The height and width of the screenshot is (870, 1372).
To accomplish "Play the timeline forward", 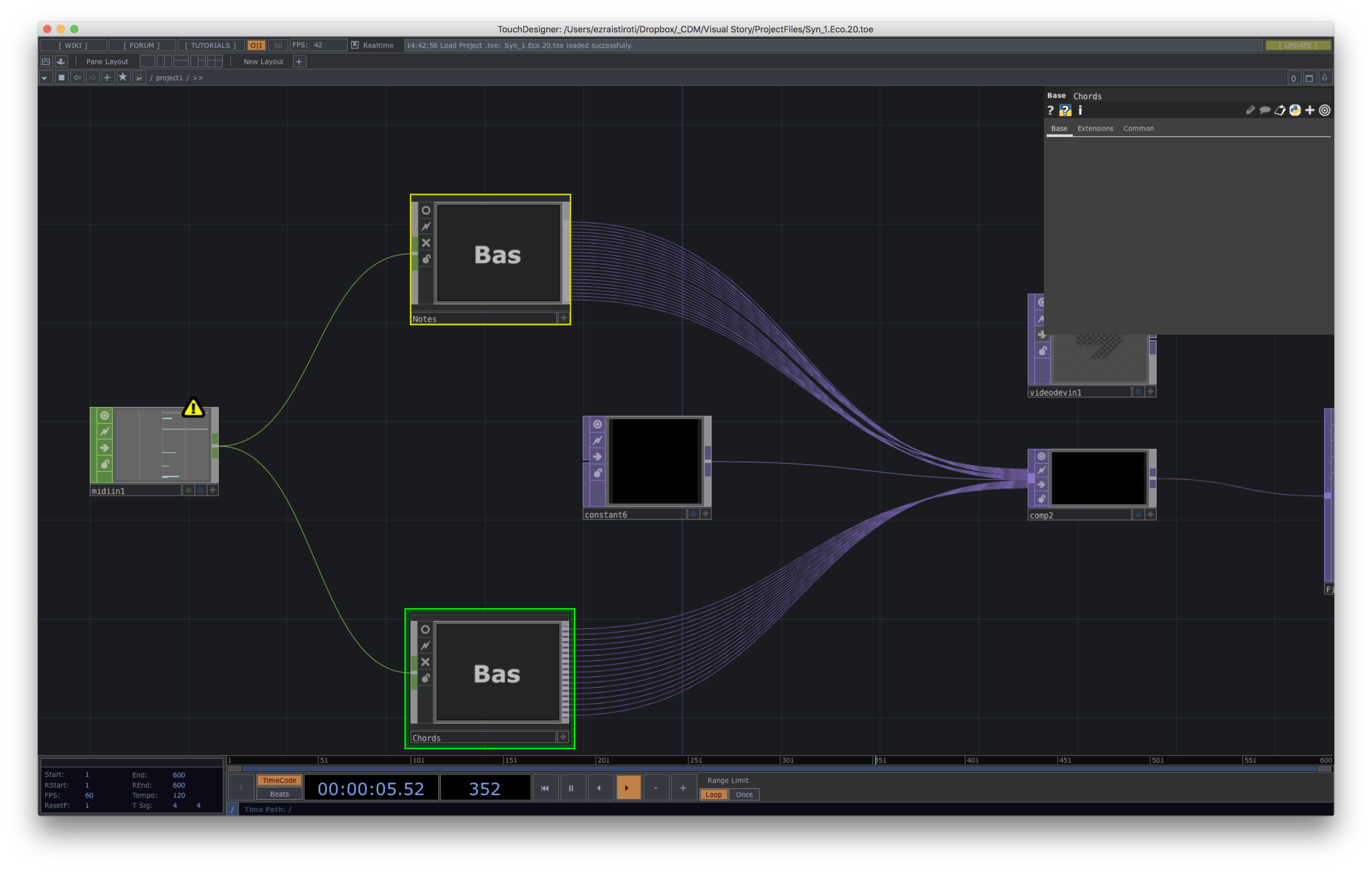I will coord(627,788).
